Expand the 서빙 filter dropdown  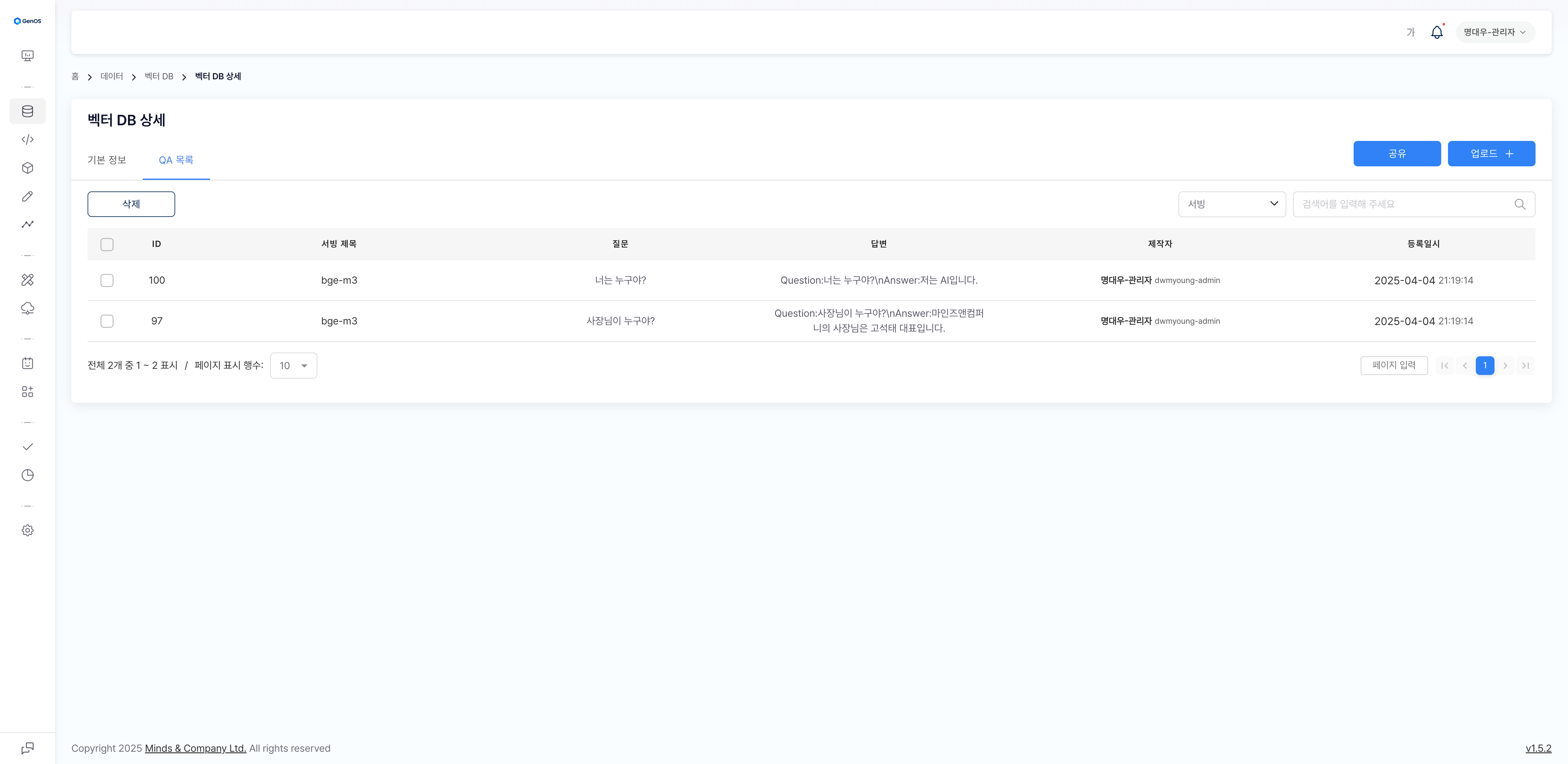click(1231, 205)
